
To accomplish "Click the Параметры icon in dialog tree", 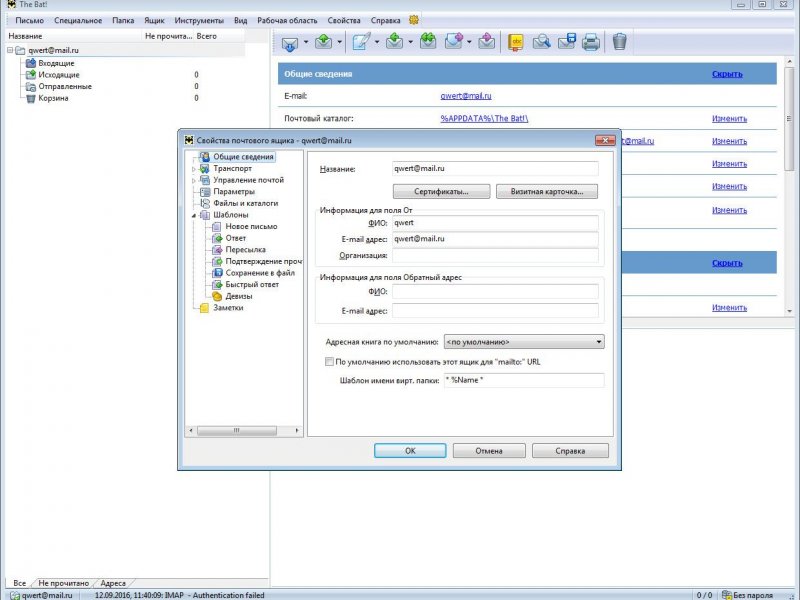I will coord(205,192).
